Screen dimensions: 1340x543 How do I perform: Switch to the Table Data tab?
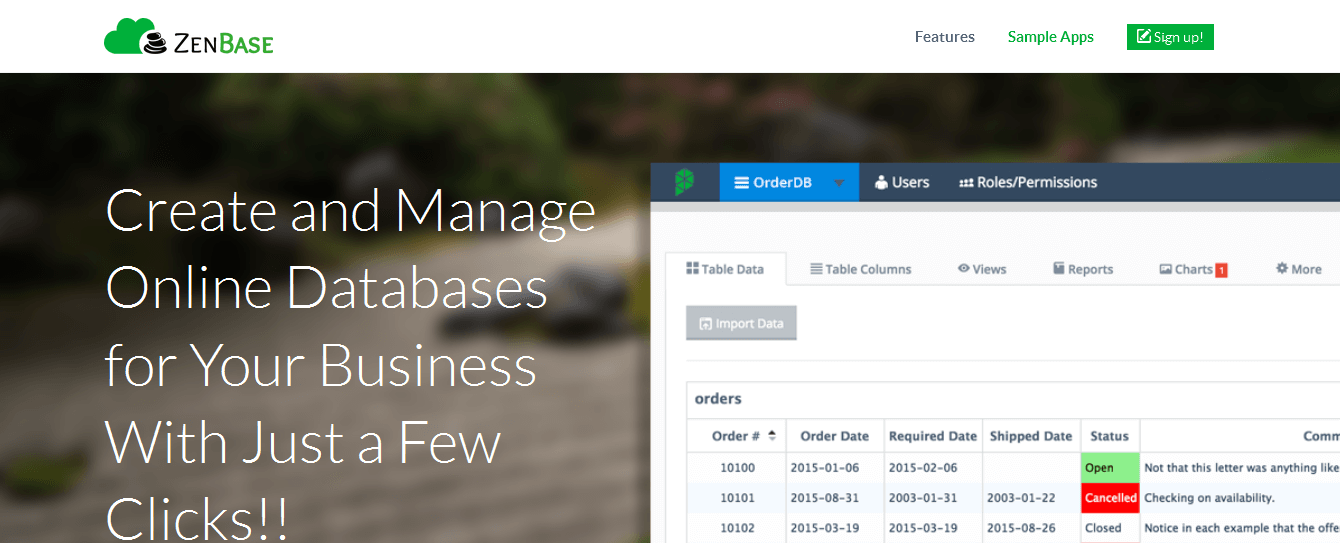[x=725, y=269]
